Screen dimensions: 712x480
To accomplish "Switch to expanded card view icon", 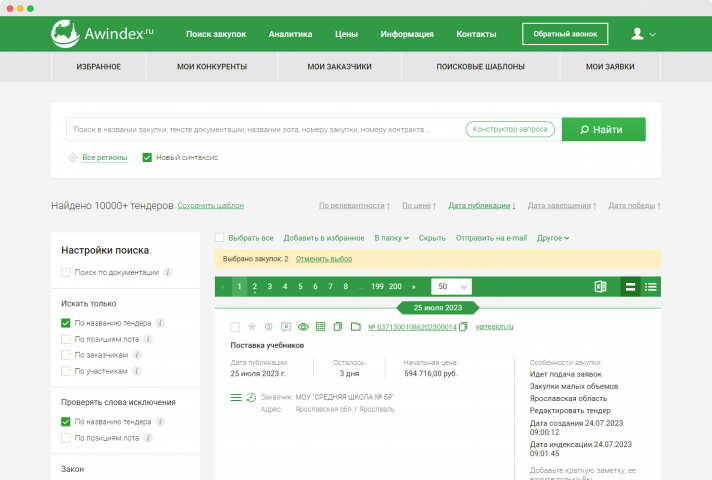I will tap(630, 287).
